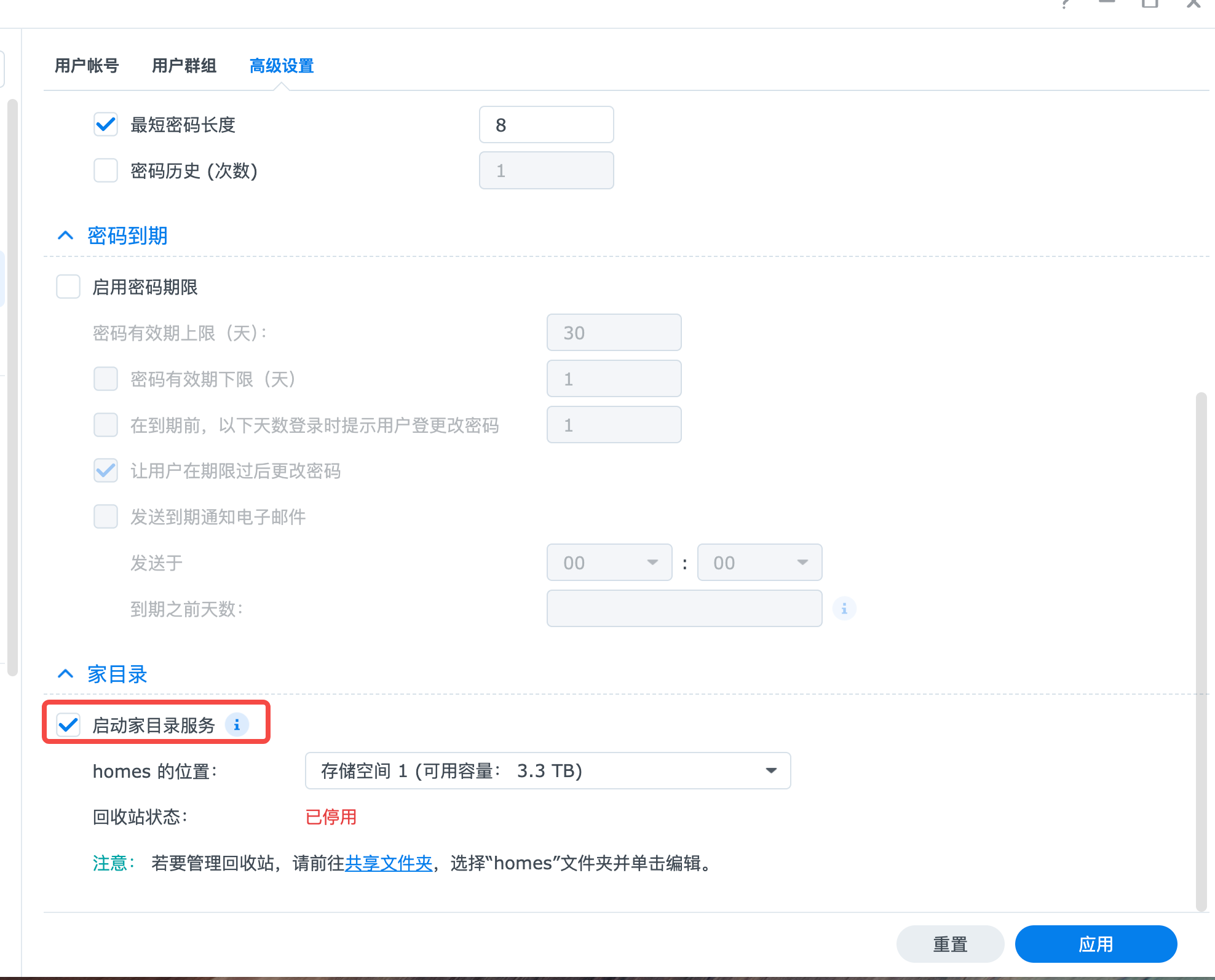This screenshot has width=1215, height=980.
Task: Collapse the 家目录 section chevron
Action: pyautogui.click(x=65, y=674)
